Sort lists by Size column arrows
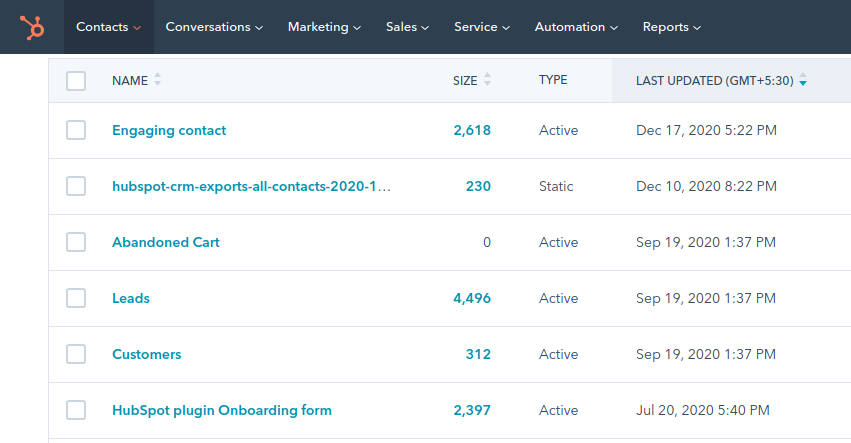 [x=487, y=80]
